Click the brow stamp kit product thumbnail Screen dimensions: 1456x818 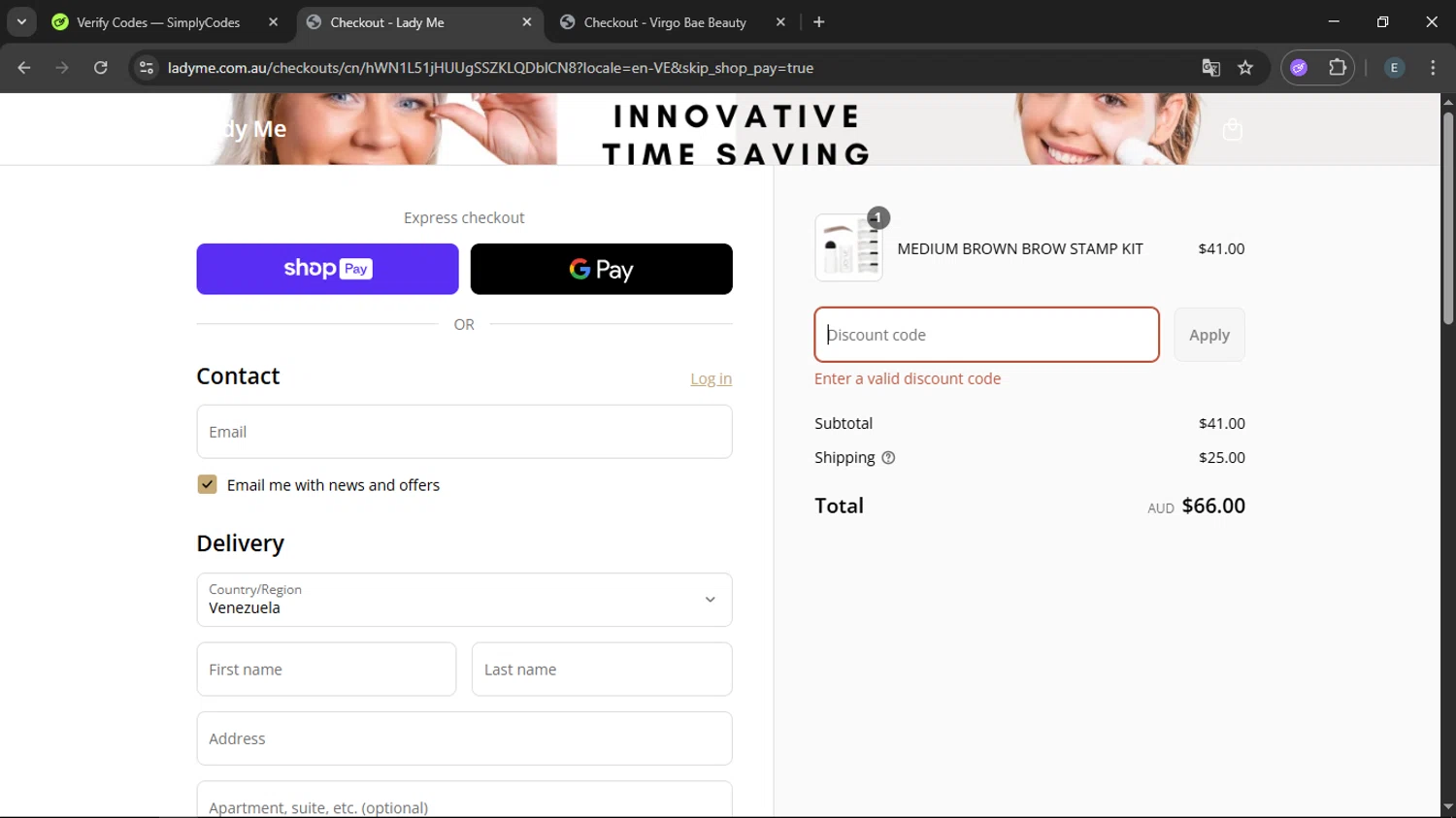tap(848, 248)
